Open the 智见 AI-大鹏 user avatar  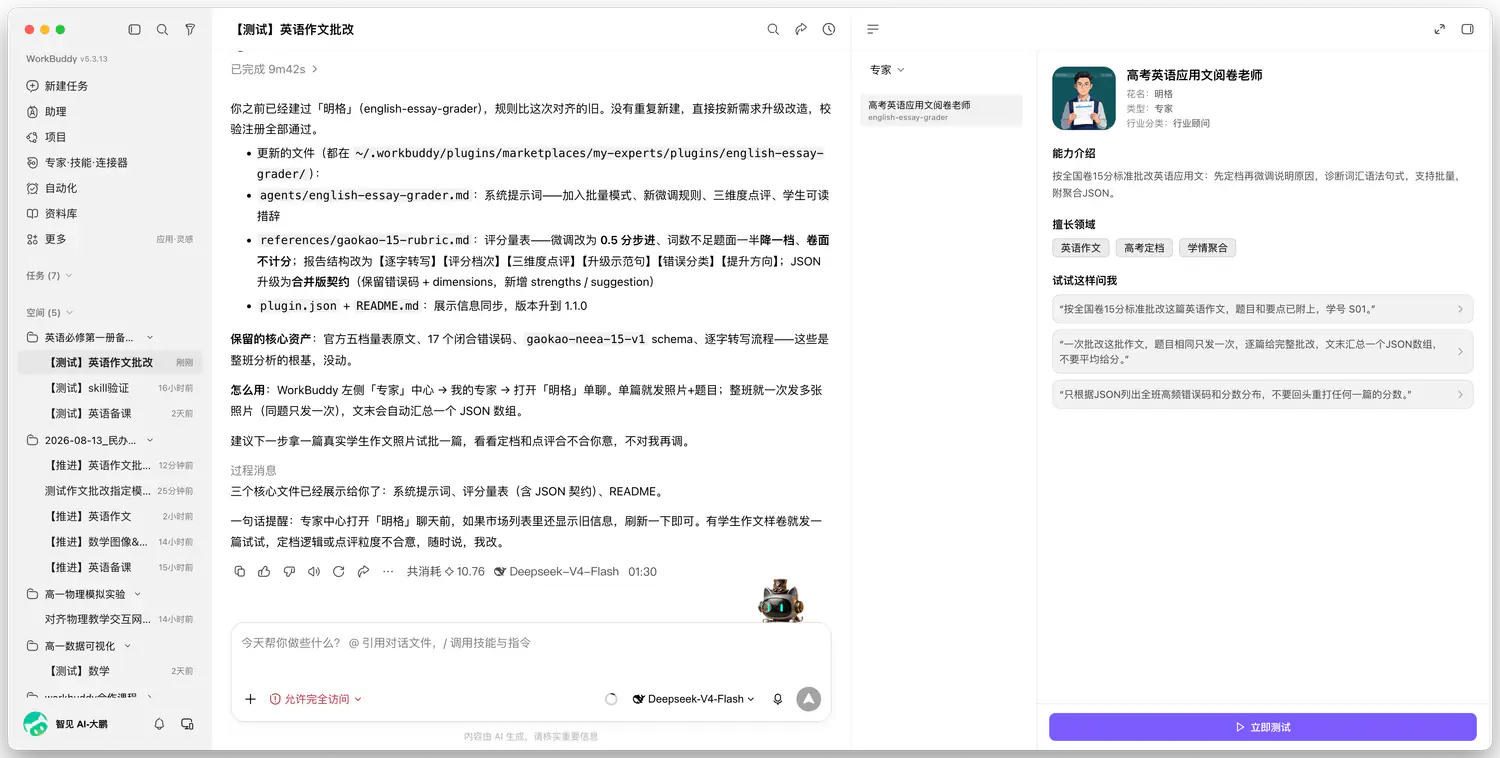point(36,724)
